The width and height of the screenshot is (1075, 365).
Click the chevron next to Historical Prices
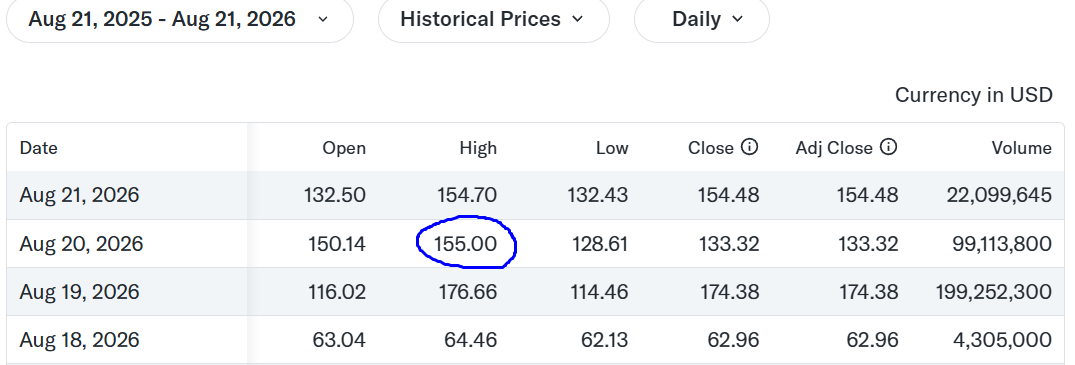click(x=577, y=20)
